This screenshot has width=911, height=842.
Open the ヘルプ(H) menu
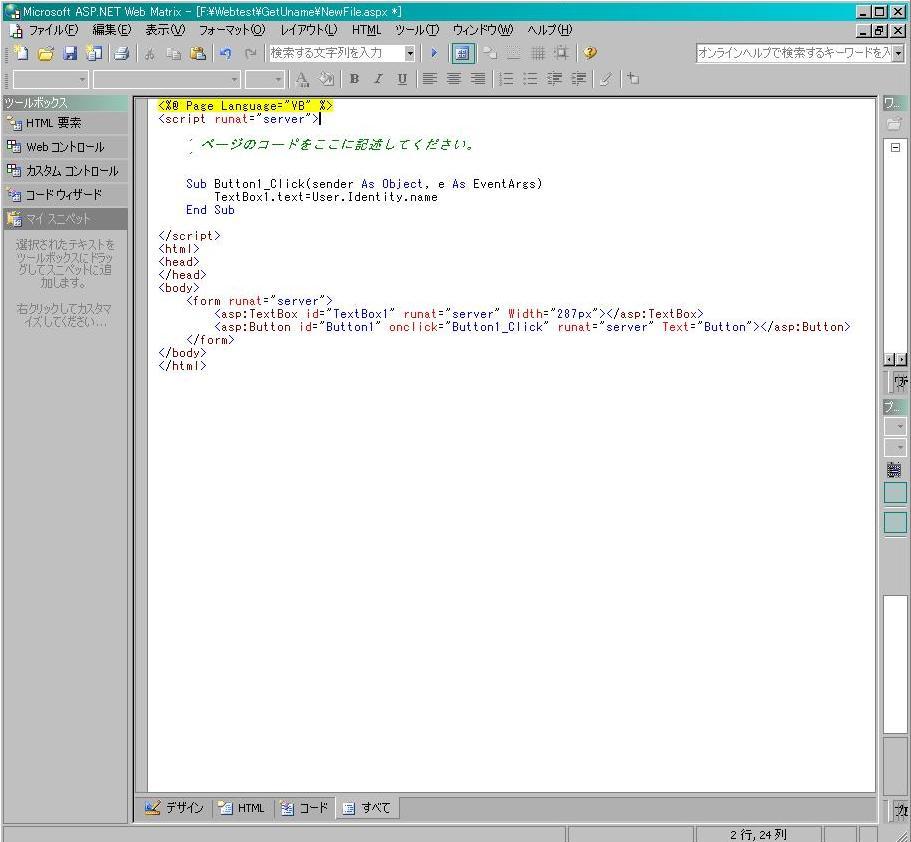(550, 30)
